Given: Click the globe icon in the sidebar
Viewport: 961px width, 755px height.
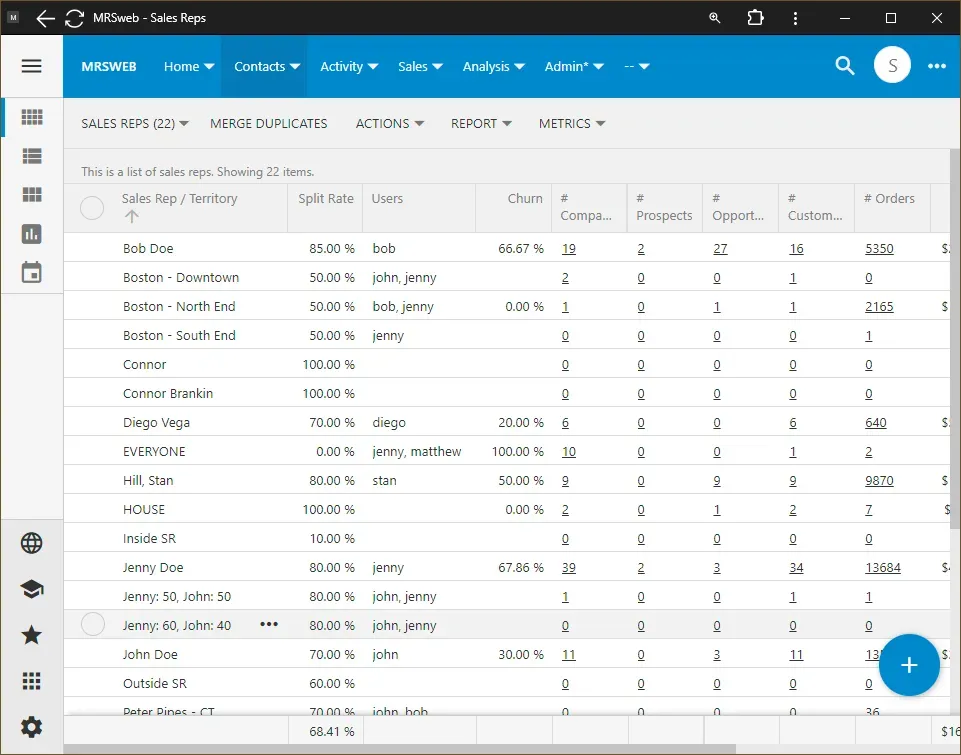Looking at the screenshot, I should [x=32, y=543].
